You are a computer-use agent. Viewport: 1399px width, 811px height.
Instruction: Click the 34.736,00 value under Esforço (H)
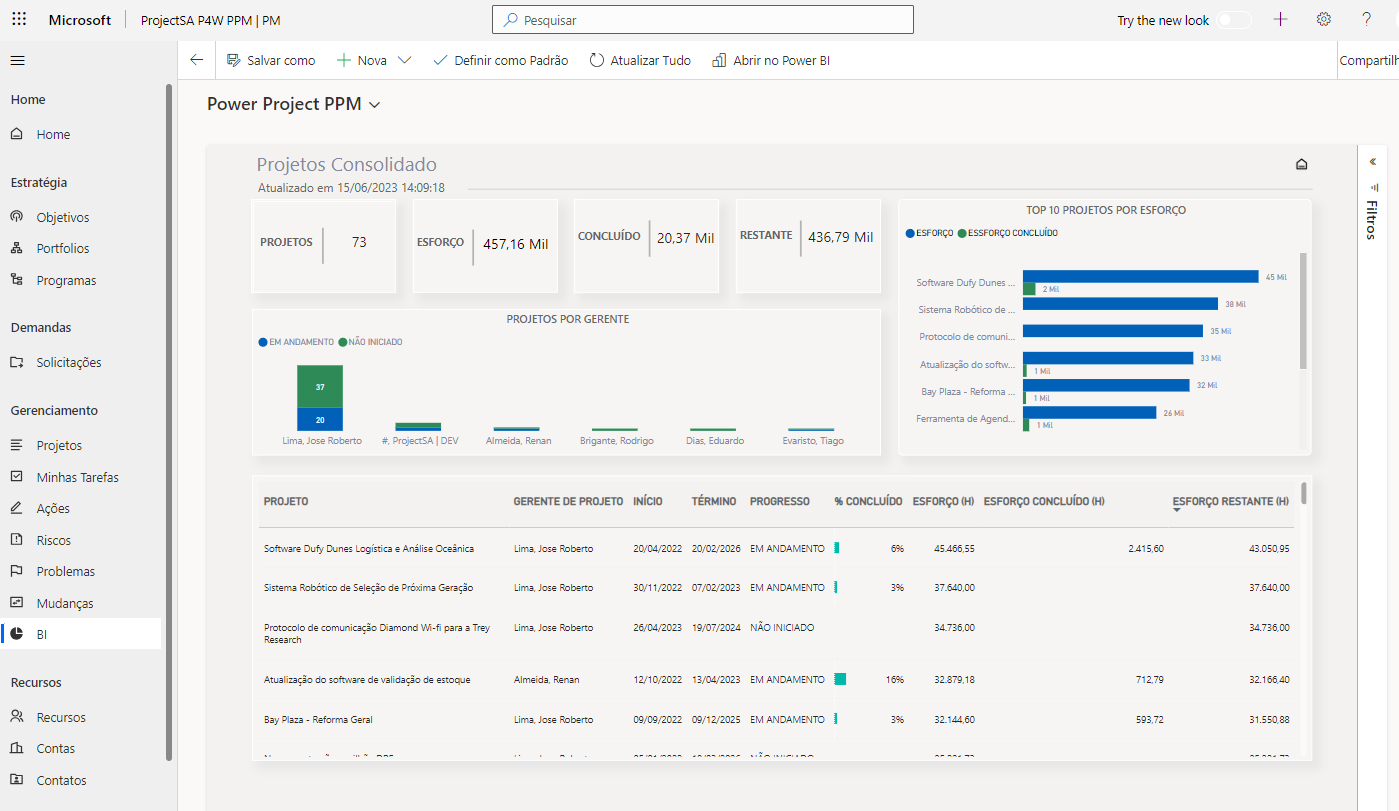(x=954, y=627)
